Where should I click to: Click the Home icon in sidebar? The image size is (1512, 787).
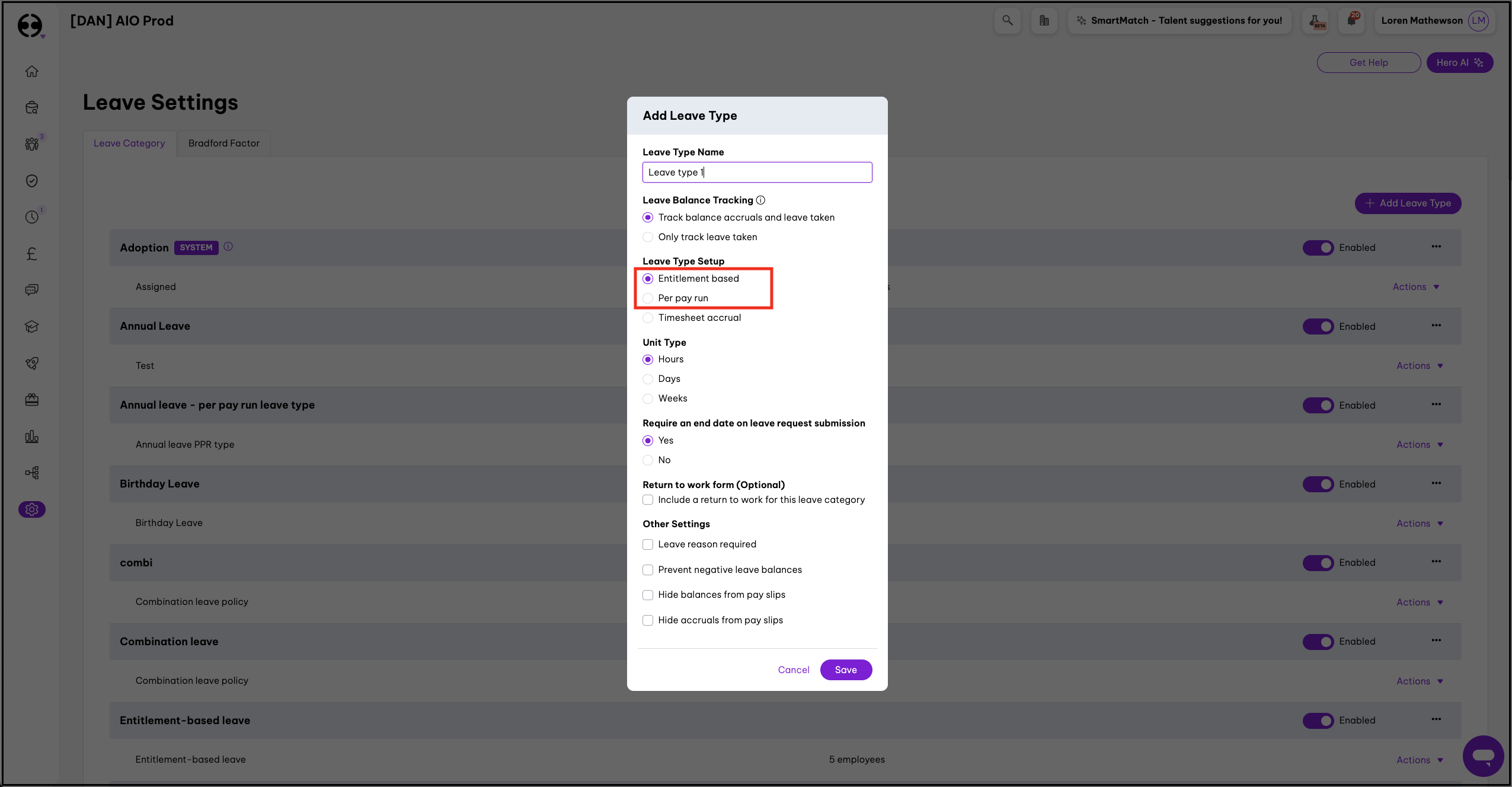(x=32, y=71)
